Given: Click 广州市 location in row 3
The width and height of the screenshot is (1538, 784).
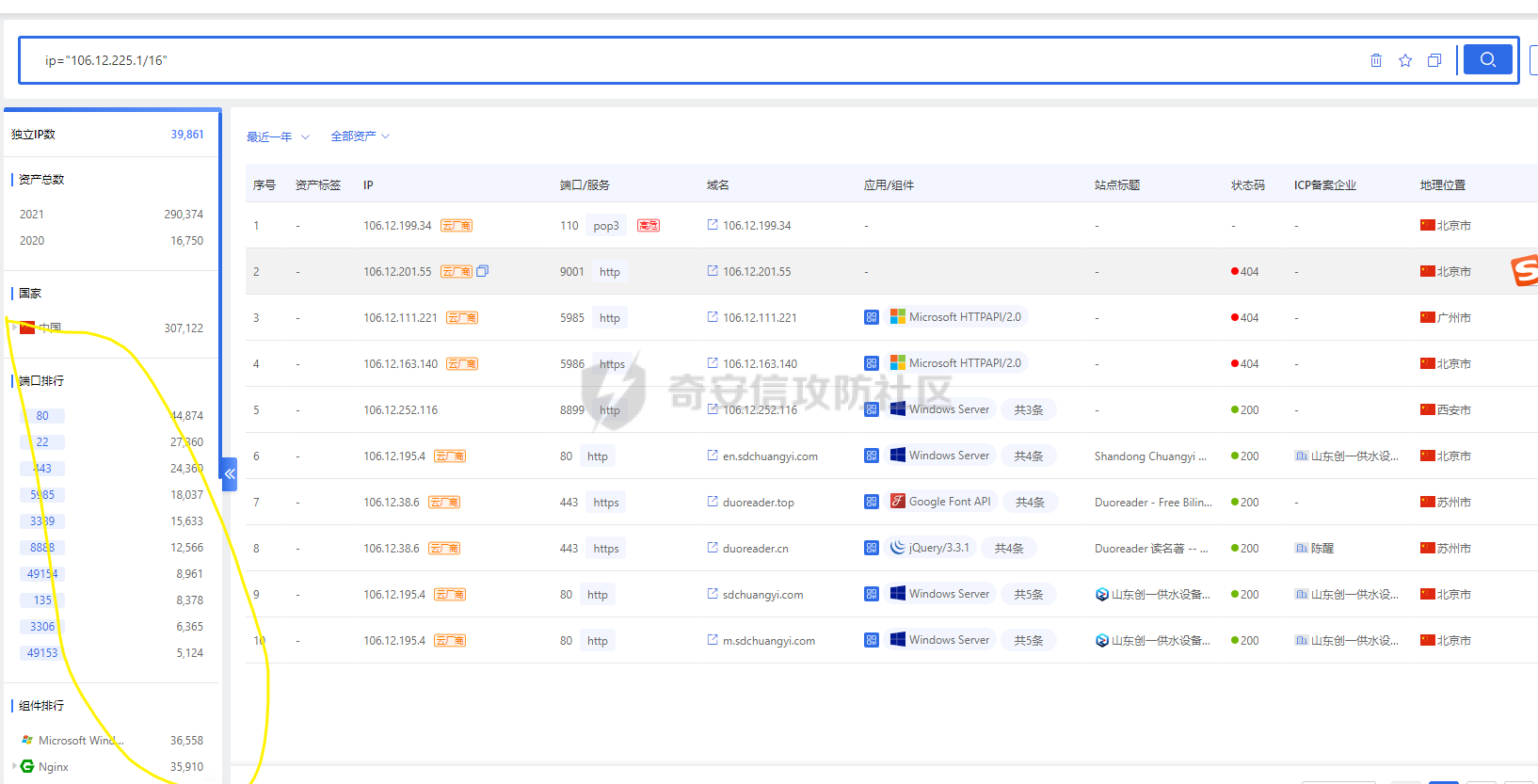Looking at the screenshot, I should point(1453,318).
